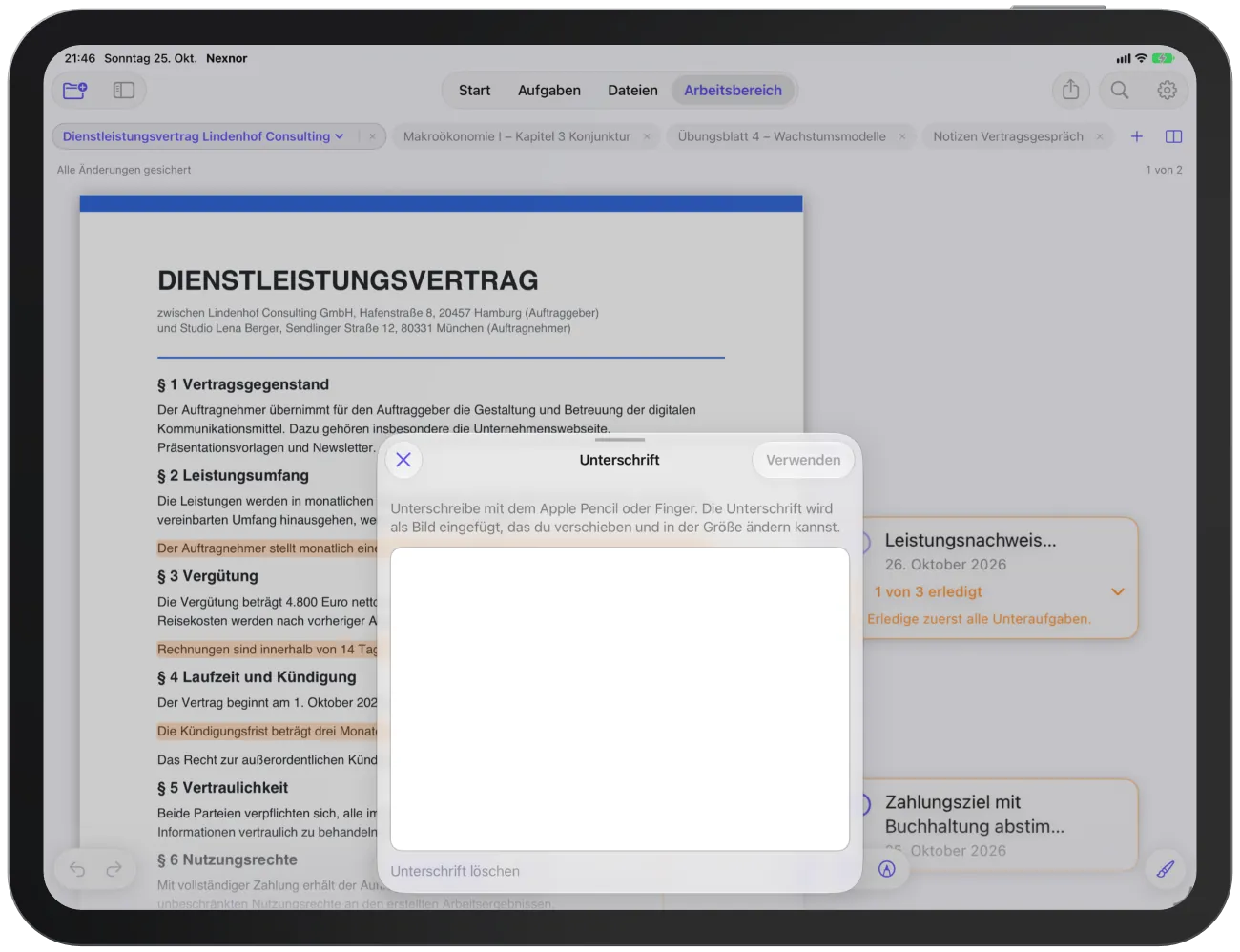The height and width of the screenshot is (952, 1240).
Task: Tap the DIENSTLEISTUNGSVERTRAG document heading
Action: pyautogui.click(x=348, y=280)
